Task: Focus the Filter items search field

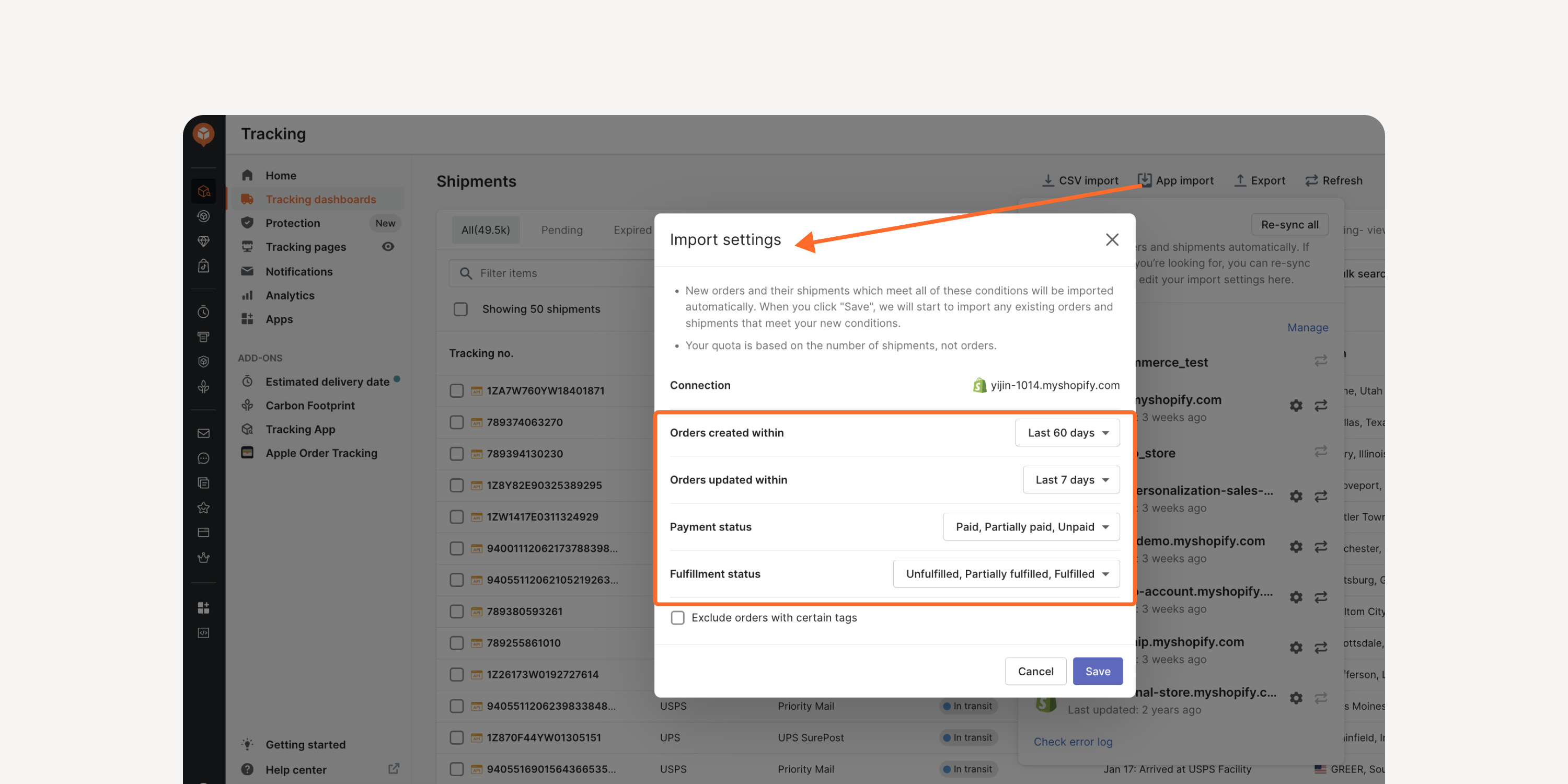Action: pyautogui.click(x=552, y=273)
